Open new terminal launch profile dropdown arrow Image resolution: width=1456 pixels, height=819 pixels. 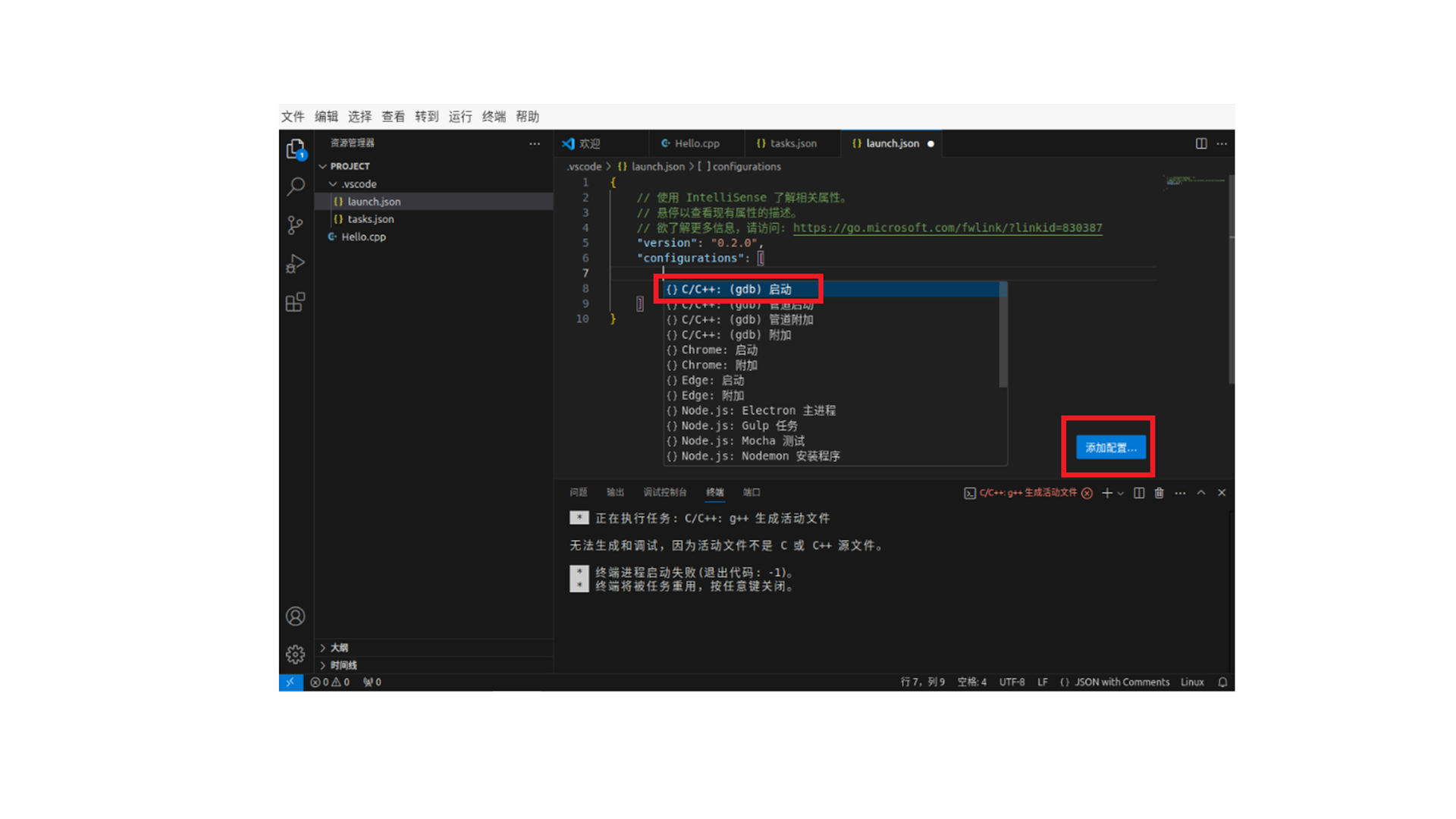pyautogui.click(x=1121, y=494)
